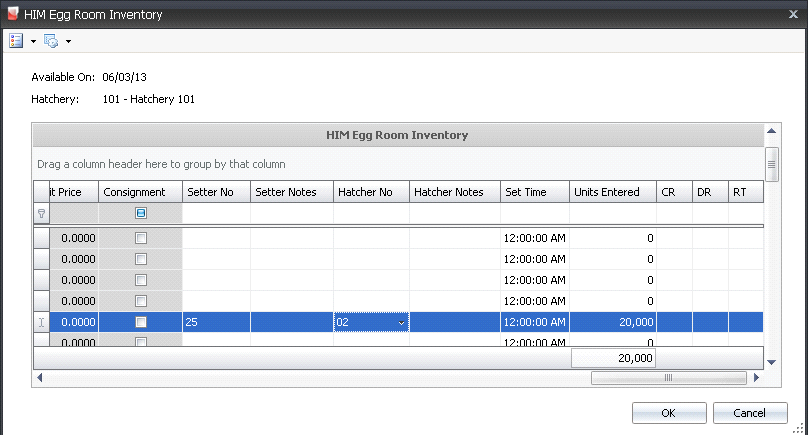The width and height of the screenshot is (808, 435).
Task: Click the refresh settings toolbar icon
Action: point(52,41)
